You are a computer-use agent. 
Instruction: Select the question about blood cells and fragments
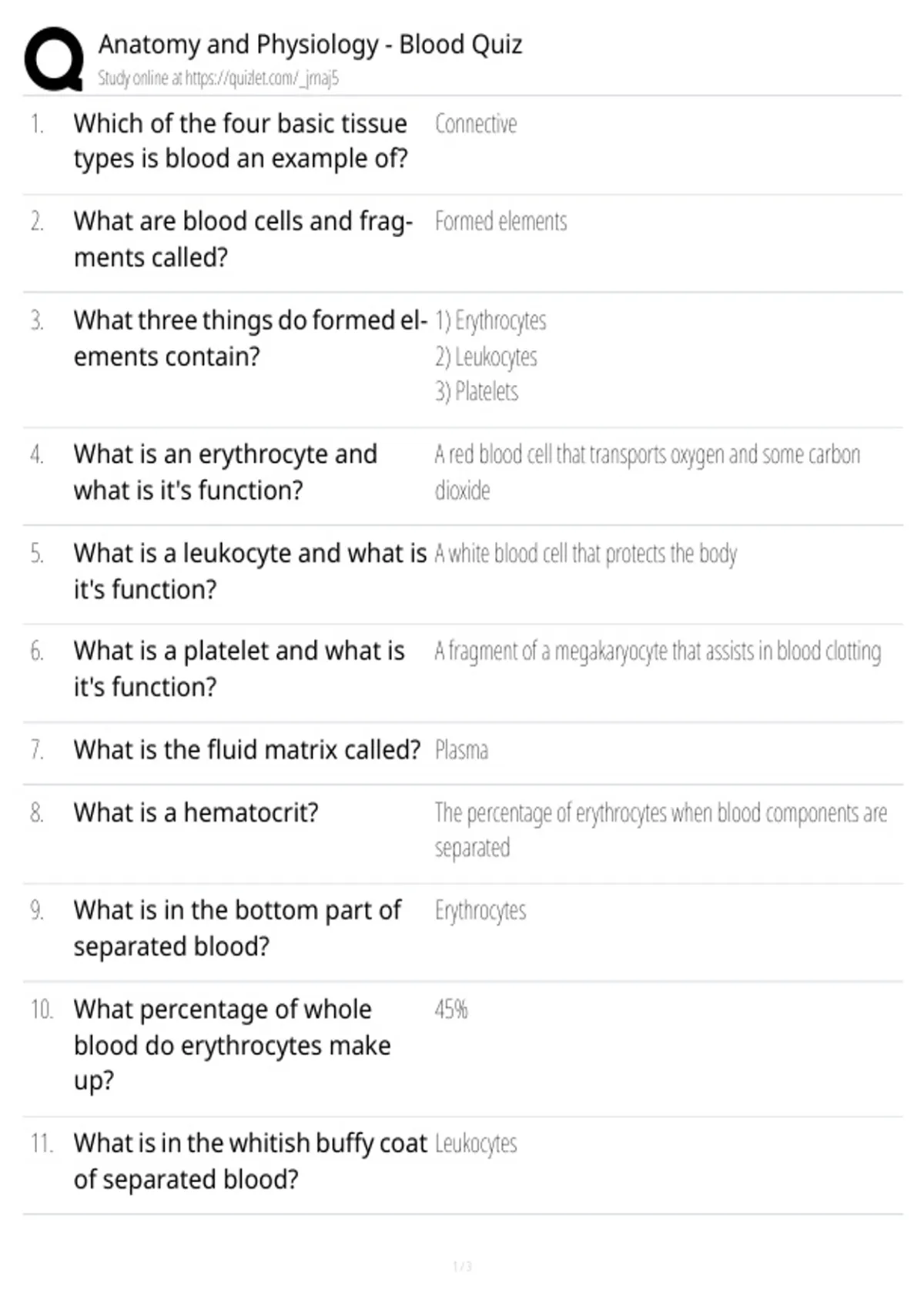click(x=243, y=239)
